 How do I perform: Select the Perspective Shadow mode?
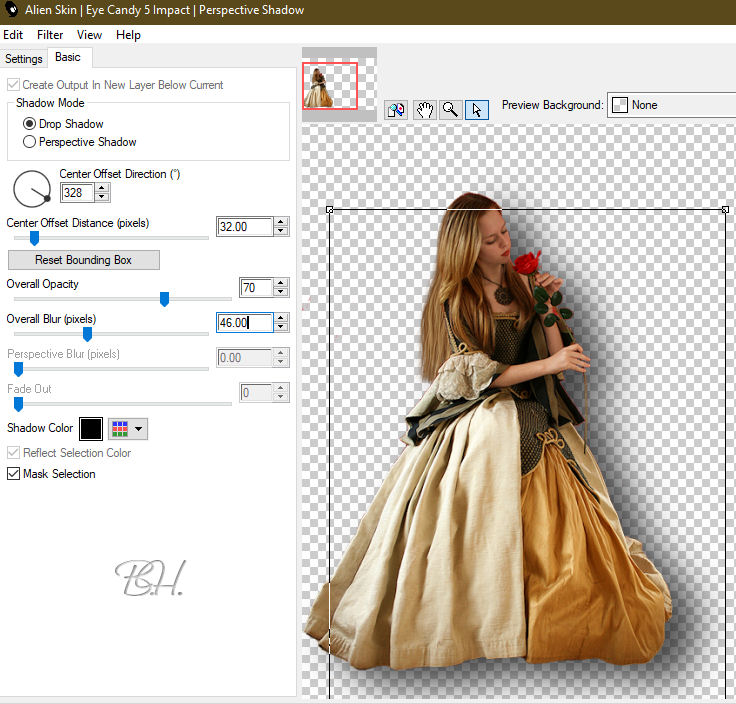30,142
